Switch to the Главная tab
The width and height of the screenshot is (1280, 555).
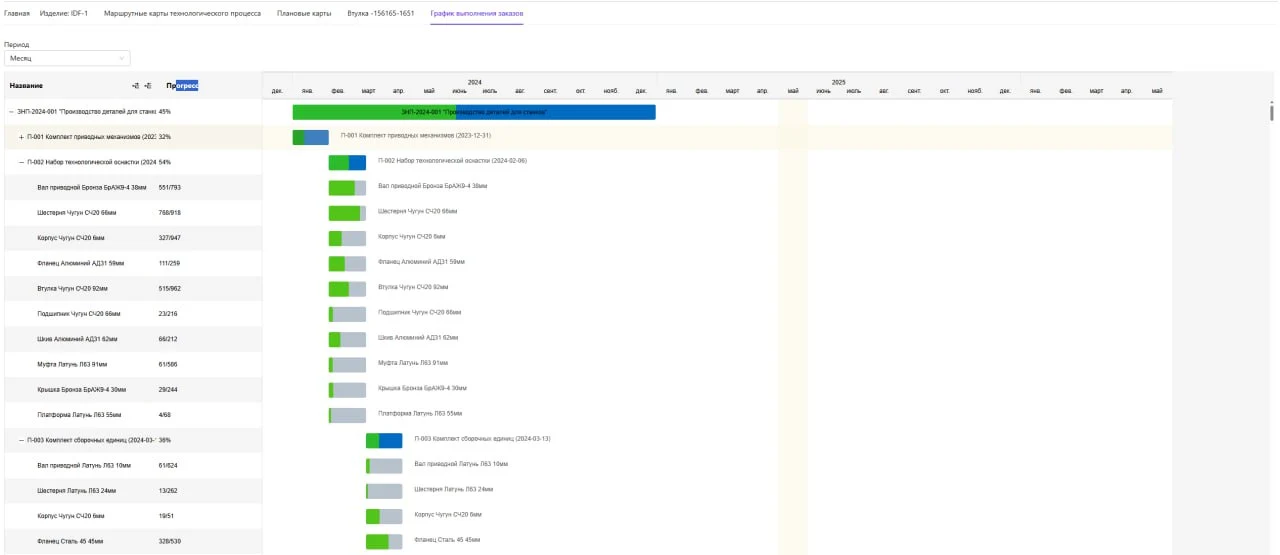pyautogui.click(x=17, y=14)
